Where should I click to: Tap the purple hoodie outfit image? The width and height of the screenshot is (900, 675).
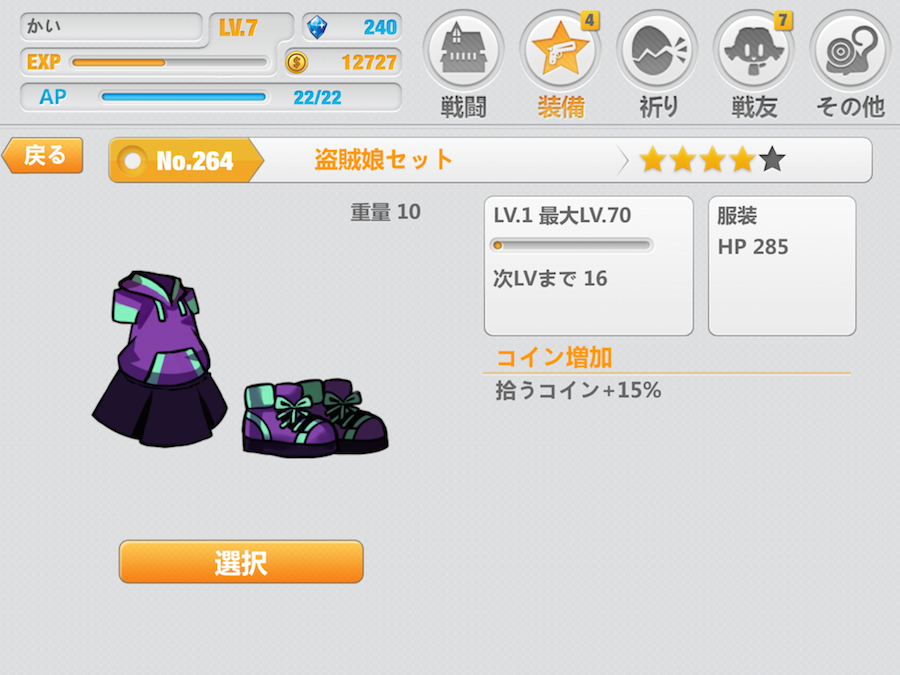click(160, 359)
